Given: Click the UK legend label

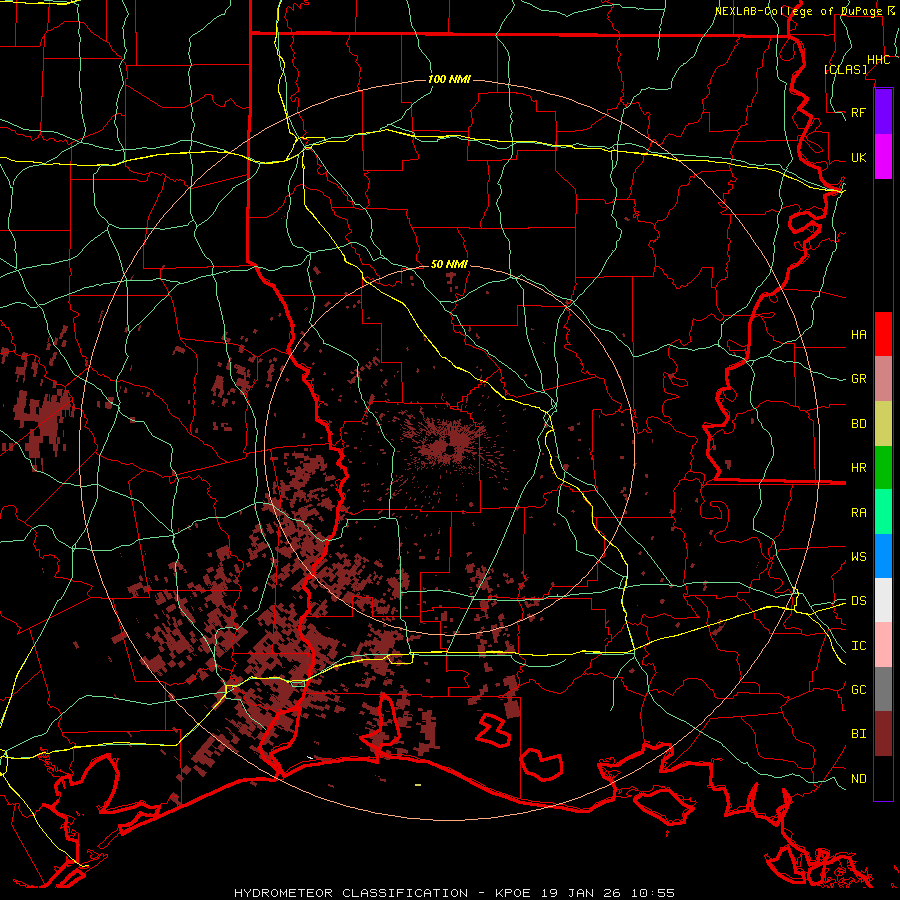Looking at the screenshot, I should [x=859, y=158].
